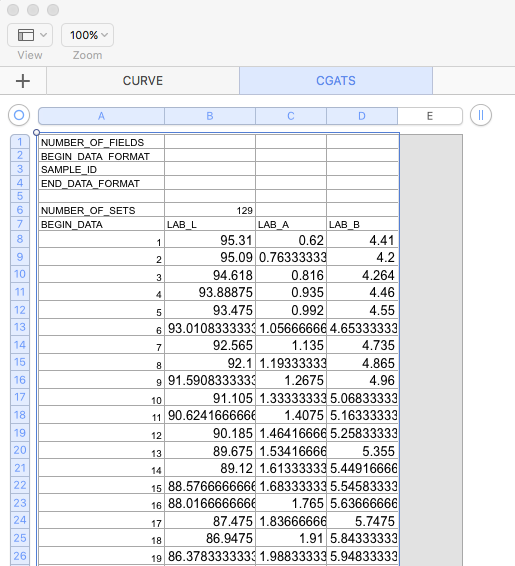This screenshot has height=566, width=515.
Task: Select column A header
Action: [x=101, y=116]
